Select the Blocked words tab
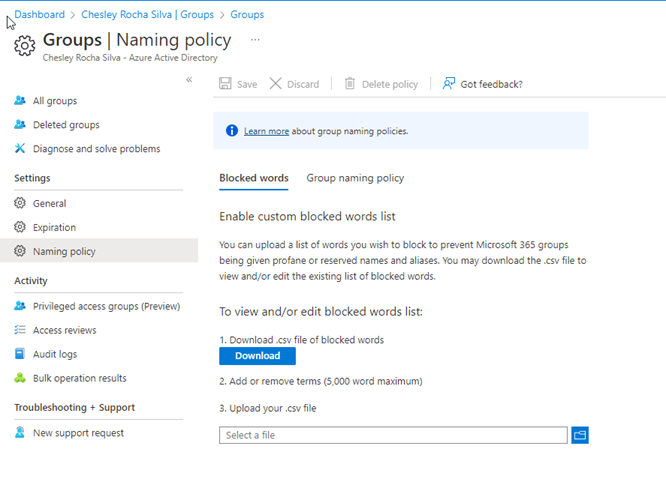 (x=253, y=178)
